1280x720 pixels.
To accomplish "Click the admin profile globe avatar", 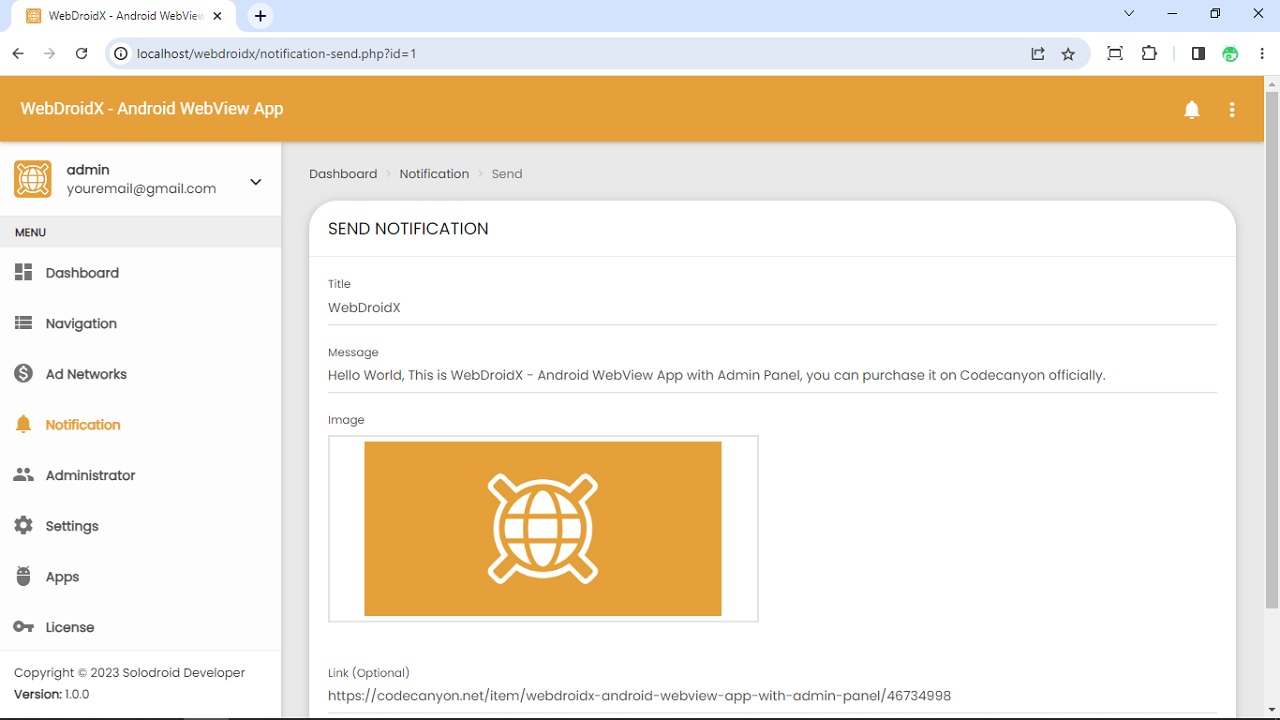I will [33, 179].
